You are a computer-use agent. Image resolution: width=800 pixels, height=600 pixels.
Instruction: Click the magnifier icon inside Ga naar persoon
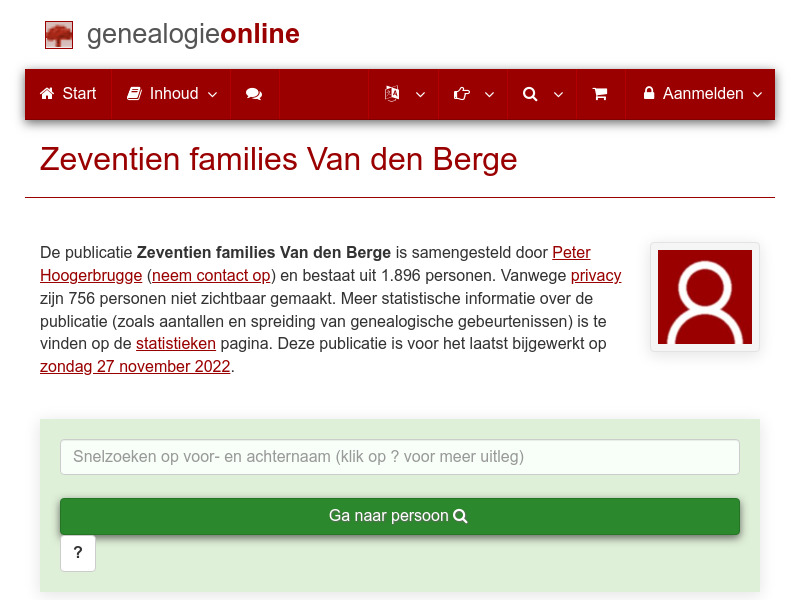[460, 516]
